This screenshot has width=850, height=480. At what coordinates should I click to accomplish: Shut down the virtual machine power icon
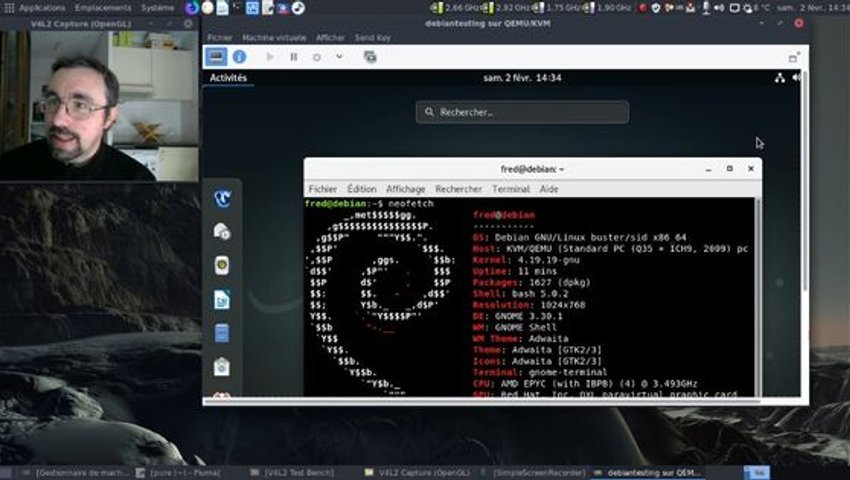(317, 57)
